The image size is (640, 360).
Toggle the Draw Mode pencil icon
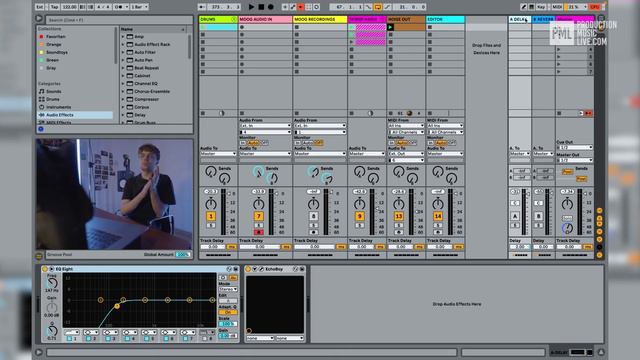[x=524, y=7]
